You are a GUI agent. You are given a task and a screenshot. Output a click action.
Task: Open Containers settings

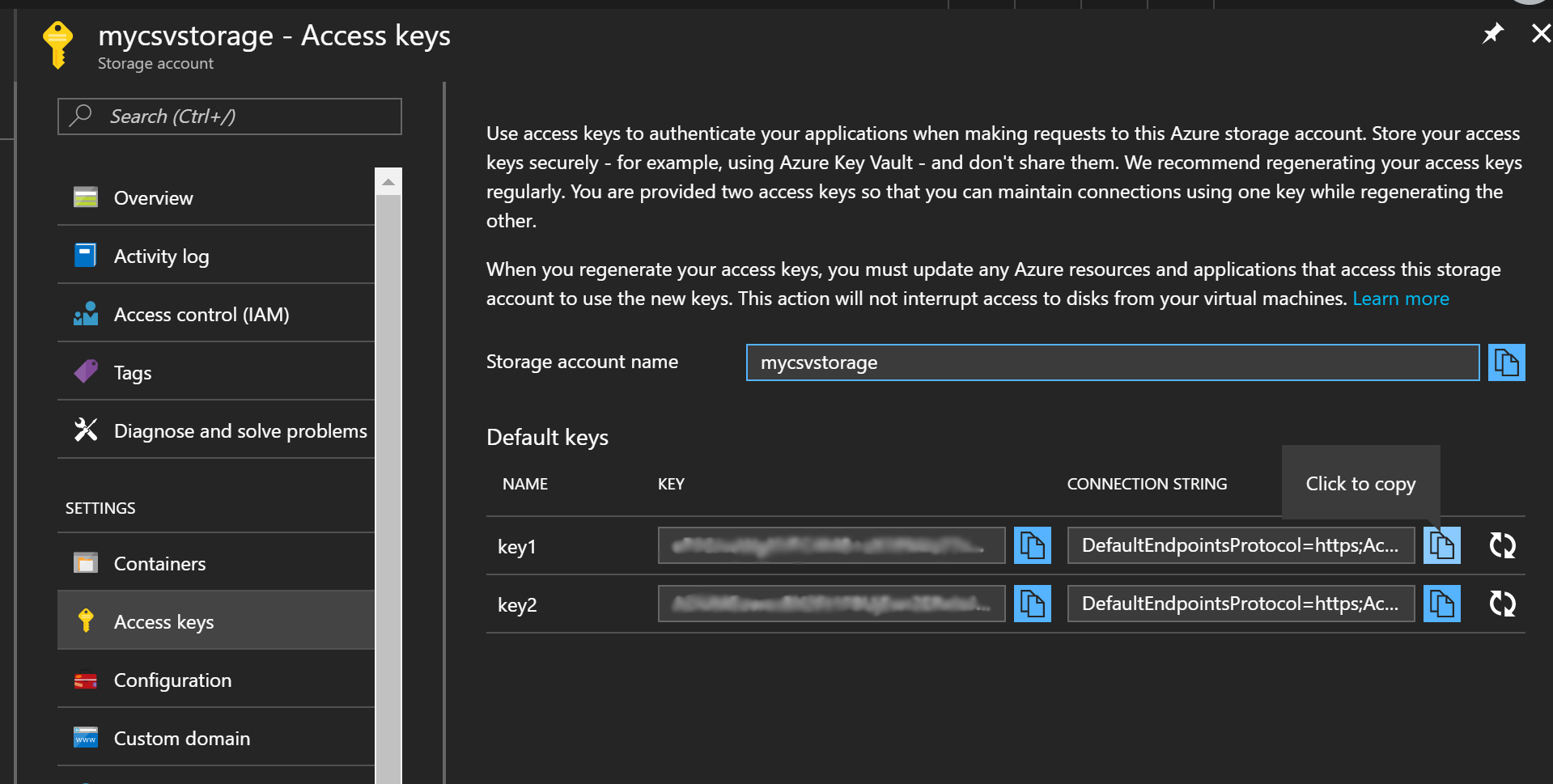click(x=216, y=563)
